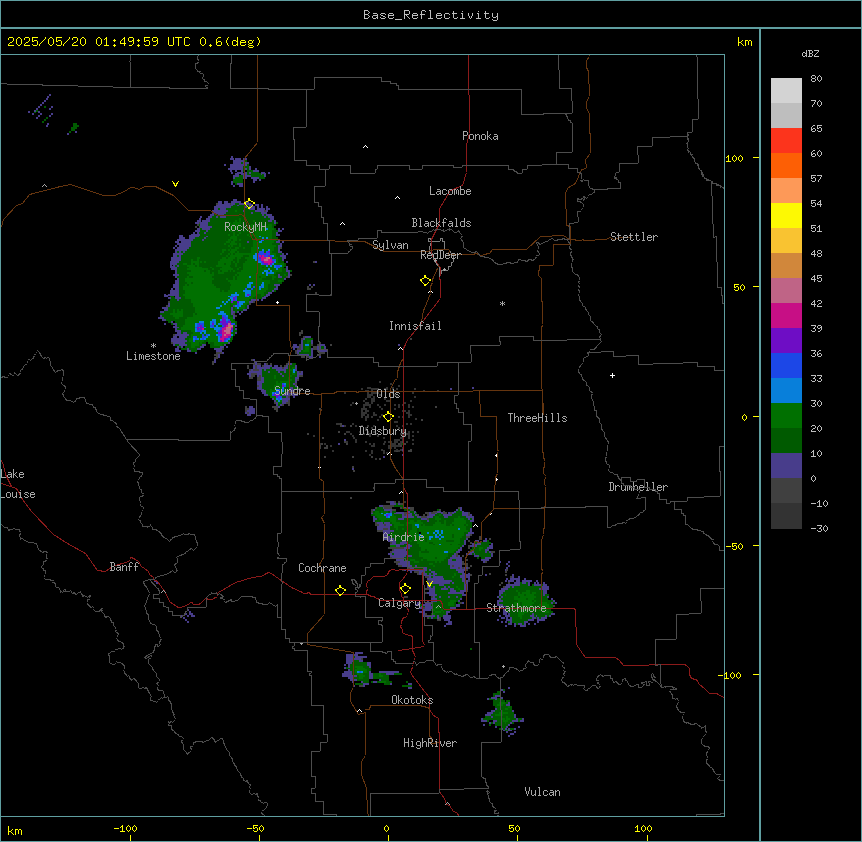Viewport: 862px width, 842px height.
Task: Click the km unit label at bottom left
Action: point(15,831)
